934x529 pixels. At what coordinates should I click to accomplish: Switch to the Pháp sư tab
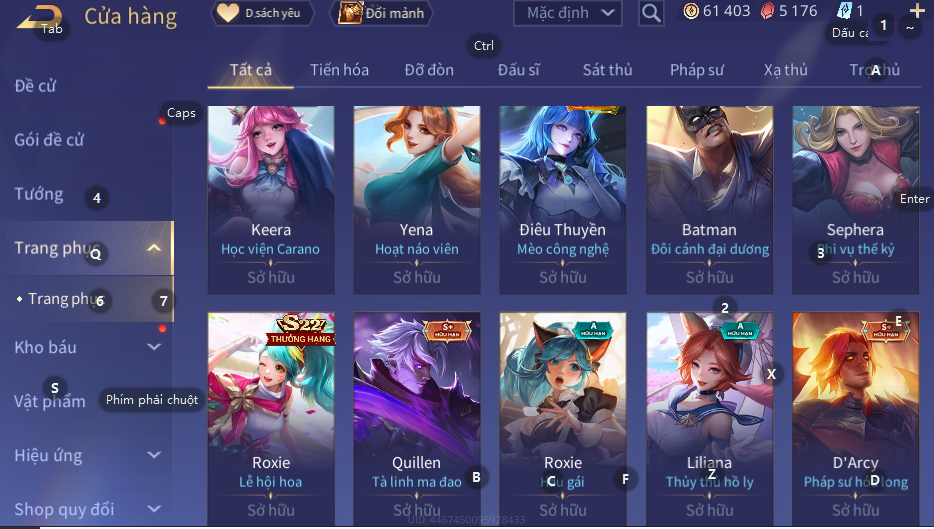(696, 70)
